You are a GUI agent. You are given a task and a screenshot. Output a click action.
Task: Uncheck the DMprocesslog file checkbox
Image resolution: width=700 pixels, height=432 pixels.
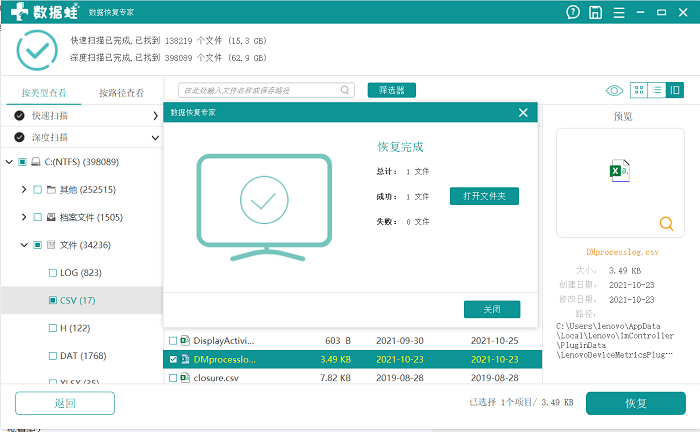tap(173, 359)
